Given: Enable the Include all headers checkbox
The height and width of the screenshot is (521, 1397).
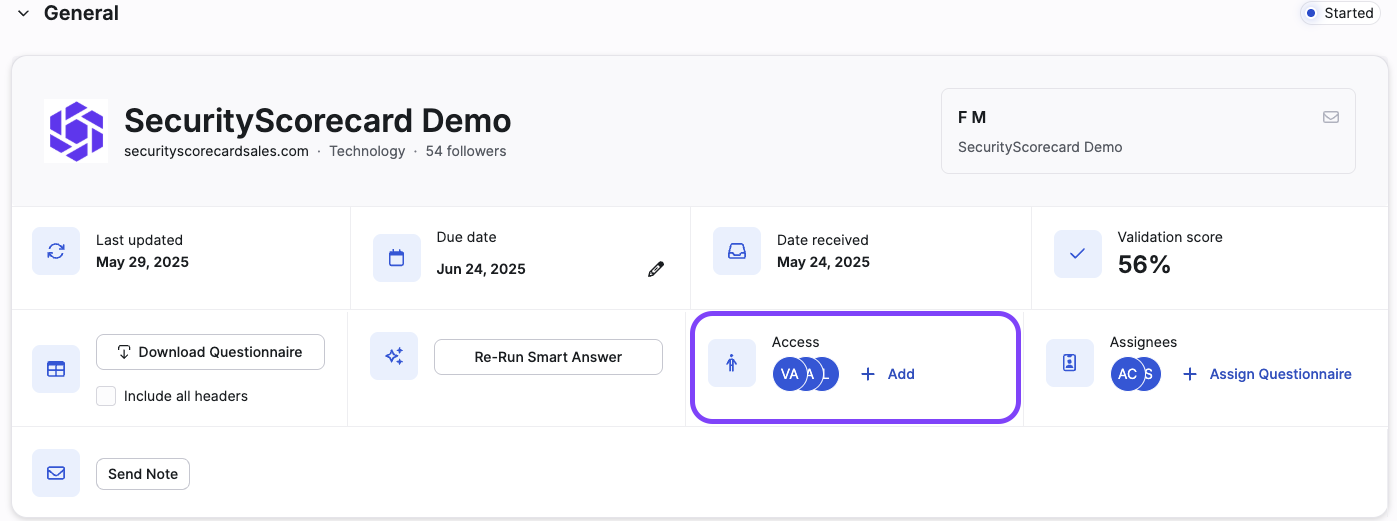Looking at the screenshot, I should [x=106, y=396].
